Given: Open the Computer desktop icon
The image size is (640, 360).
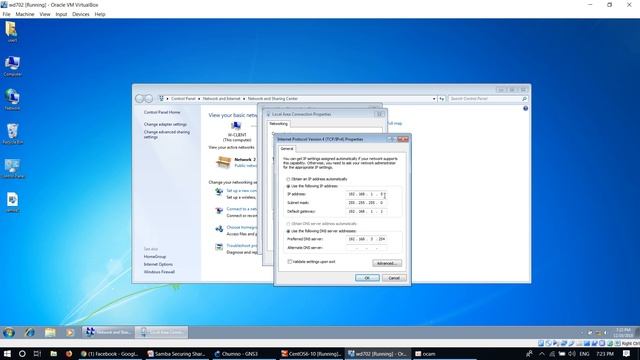Looking at the screenshot, I should point(12,66).
